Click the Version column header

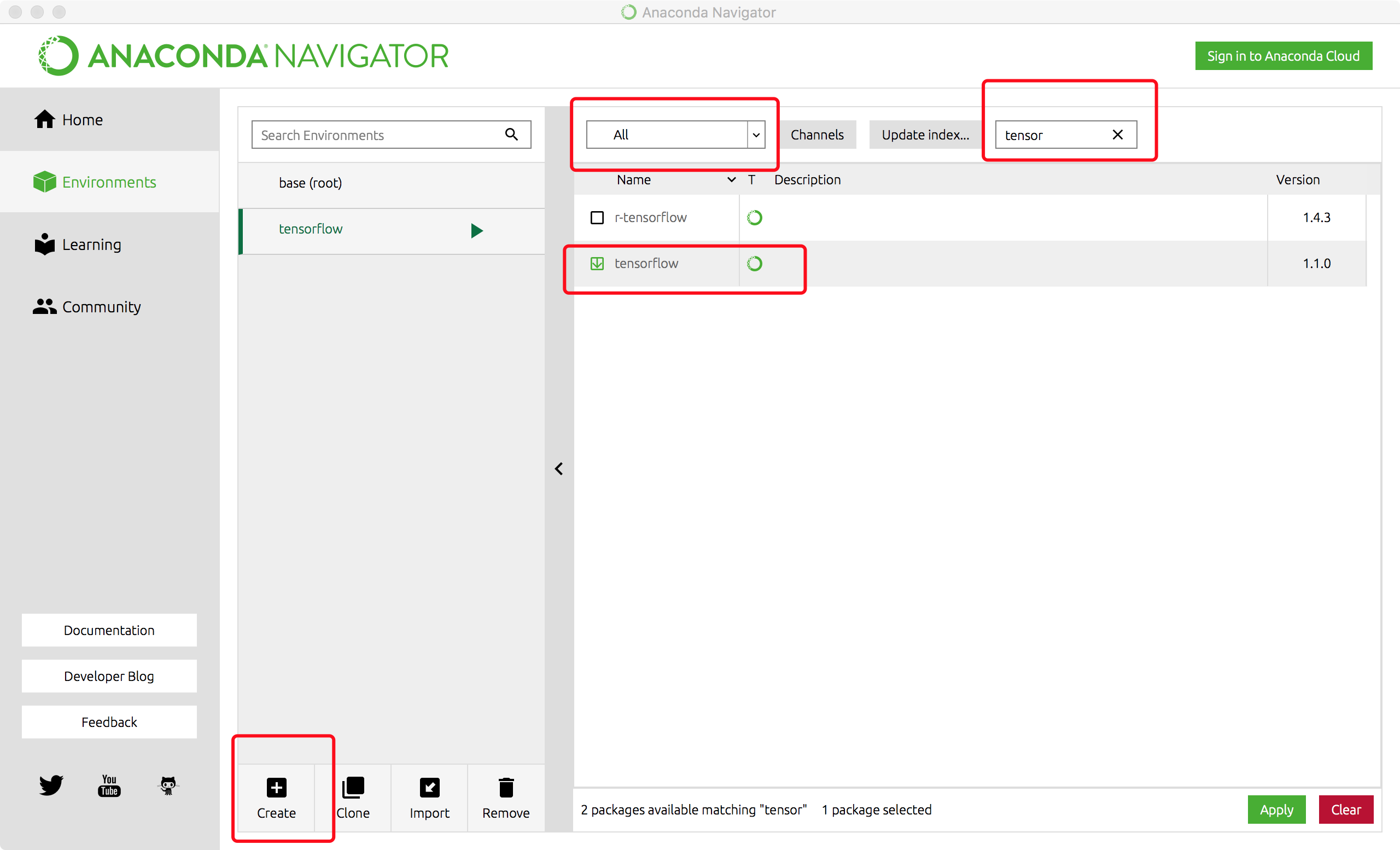(x=1298, y=179)
